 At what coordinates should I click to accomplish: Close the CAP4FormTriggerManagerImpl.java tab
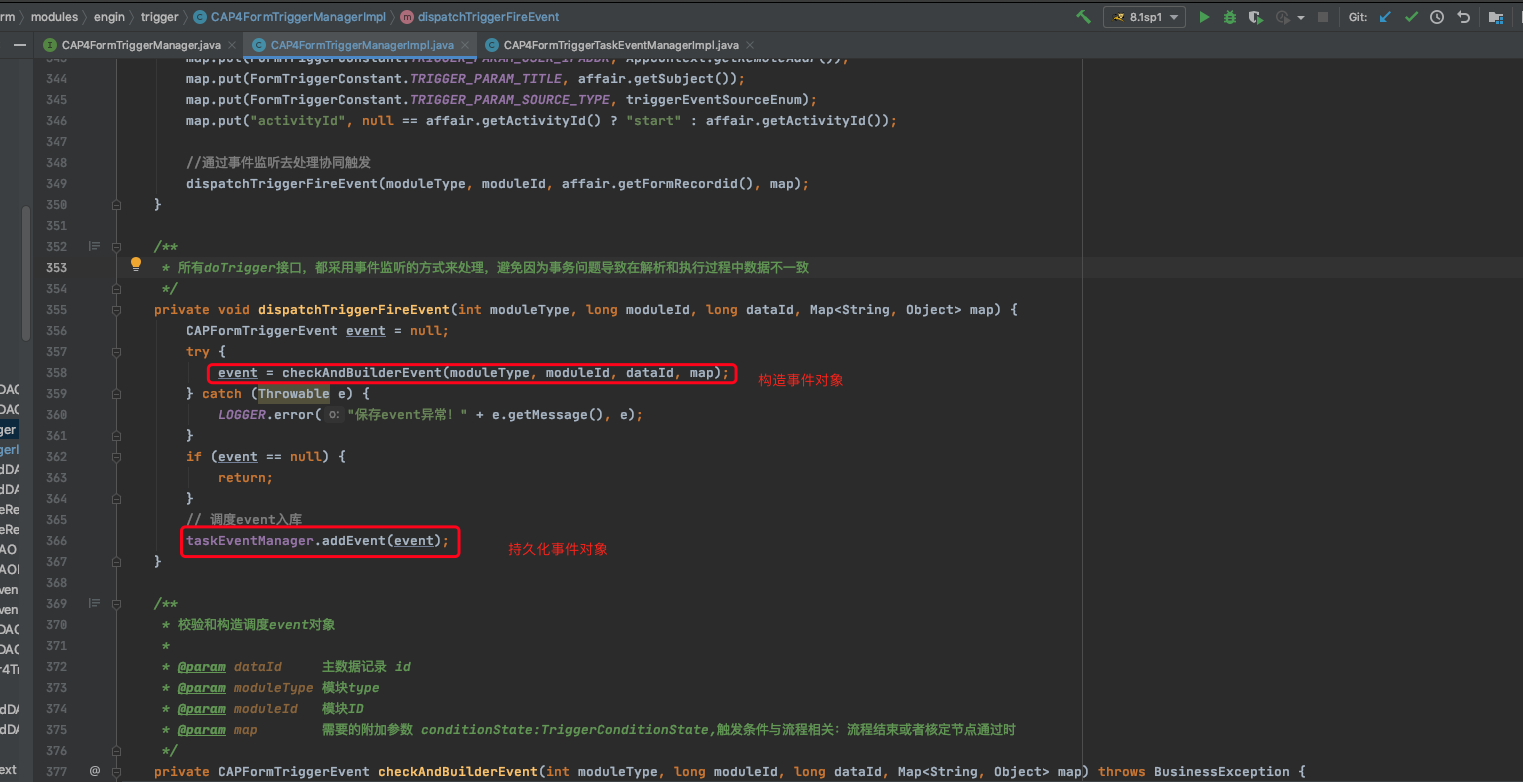tap(467, 45)
